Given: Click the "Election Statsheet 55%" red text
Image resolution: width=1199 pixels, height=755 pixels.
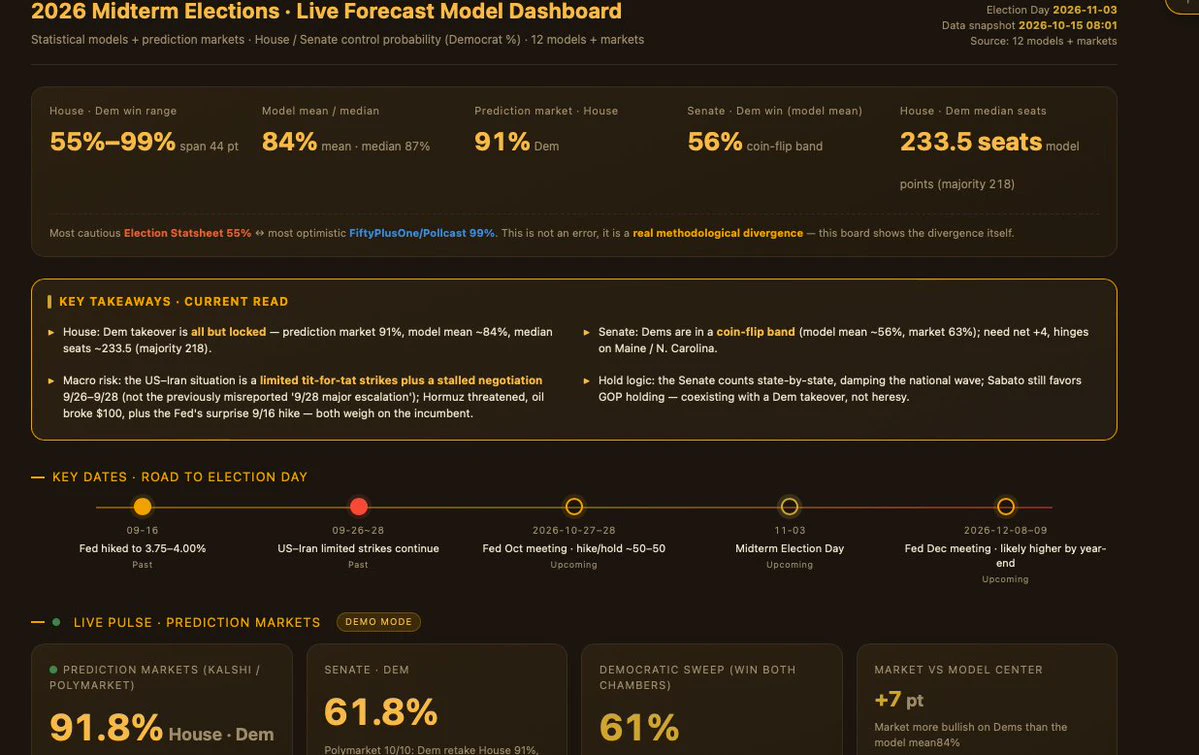Looking at the screenshot, I should click(x=187, y=233).
